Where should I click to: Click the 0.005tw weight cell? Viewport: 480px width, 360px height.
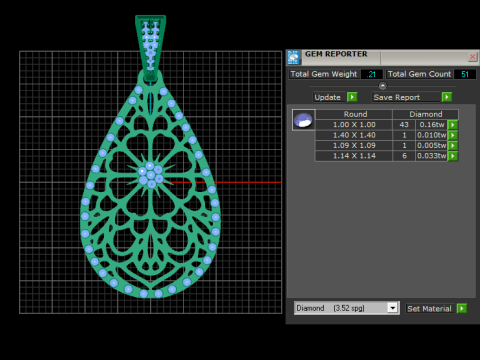point(432,145)
